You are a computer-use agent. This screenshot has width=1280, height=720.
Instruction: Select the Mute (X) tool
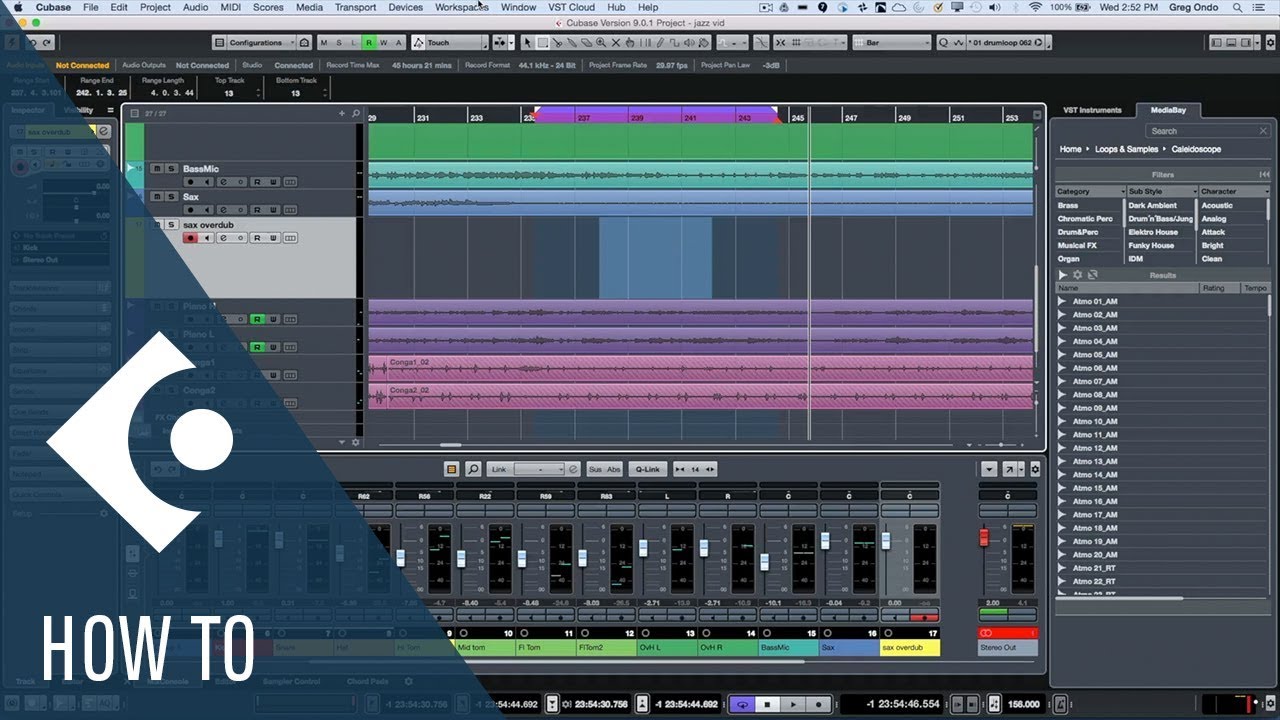pyautogui.click(x=615, y=43)
